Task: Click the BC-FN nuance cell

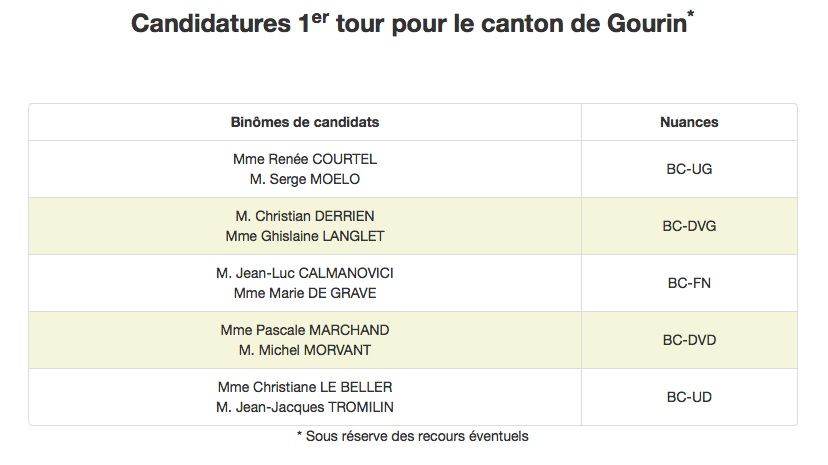Action: click(689, 283)
